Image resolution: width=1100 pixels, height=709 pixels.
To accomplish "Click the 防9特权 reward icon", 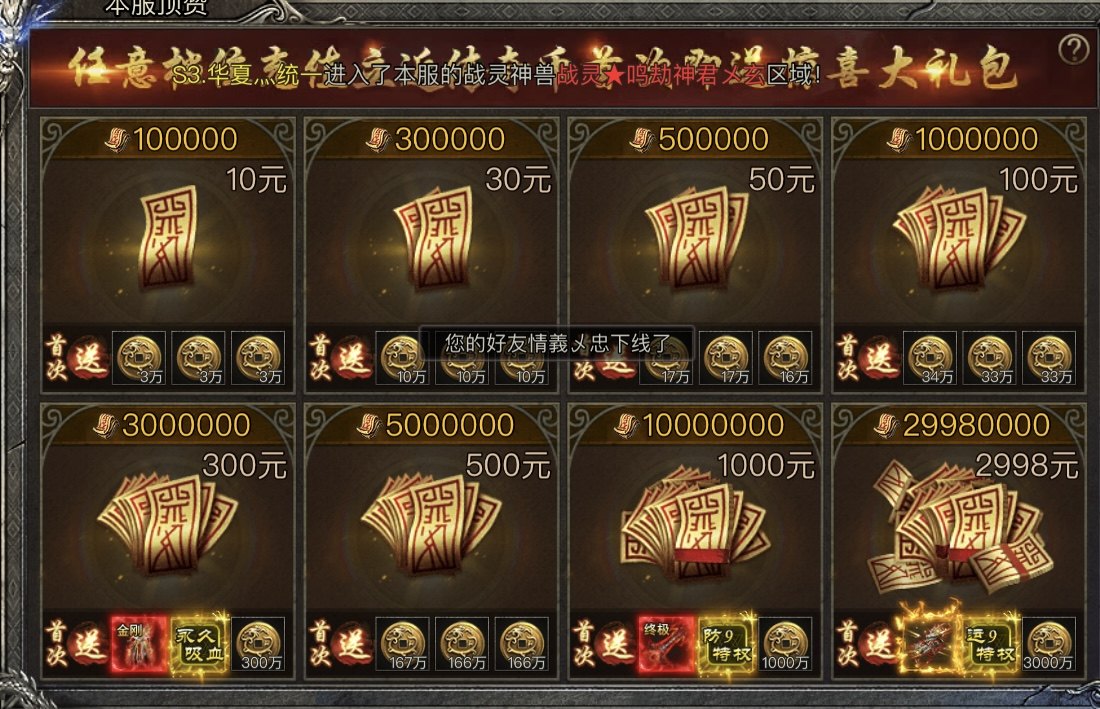I will coord(727,644).
